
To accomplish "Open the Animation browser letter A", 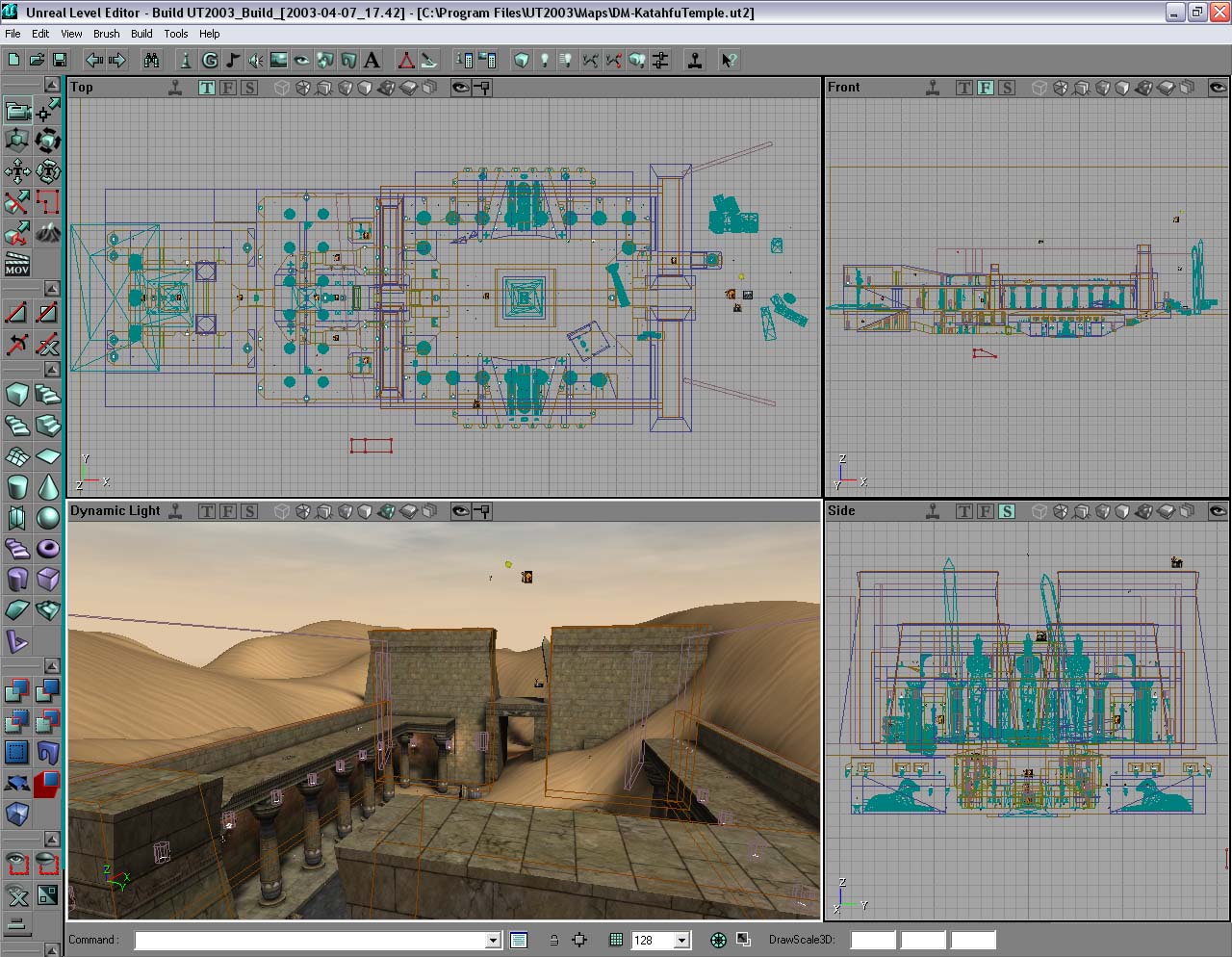I will click(x=372, y=61).
